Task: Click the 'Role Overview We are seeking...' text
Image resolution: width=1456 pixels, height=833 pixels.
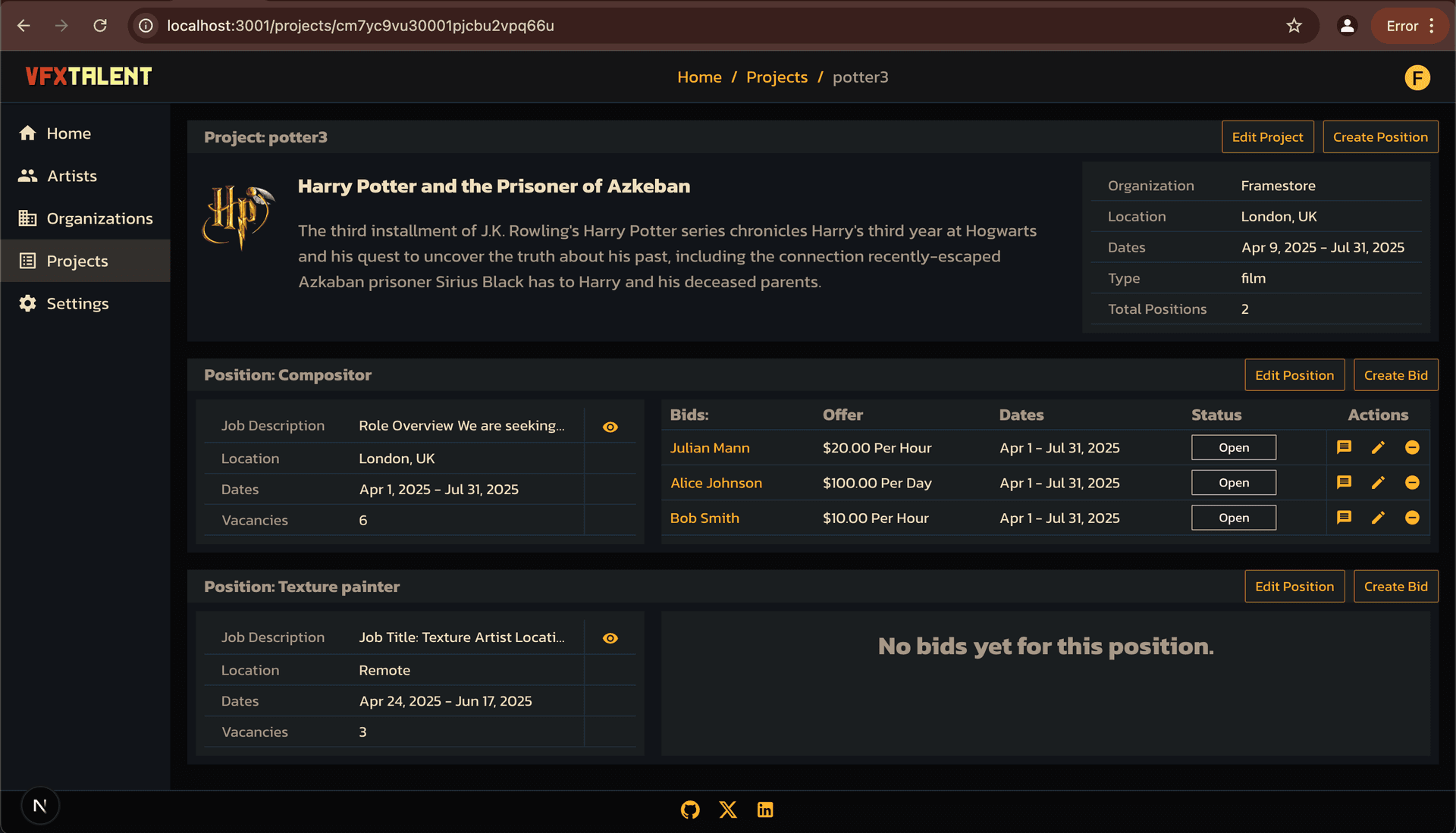Action: click(461, 426)
